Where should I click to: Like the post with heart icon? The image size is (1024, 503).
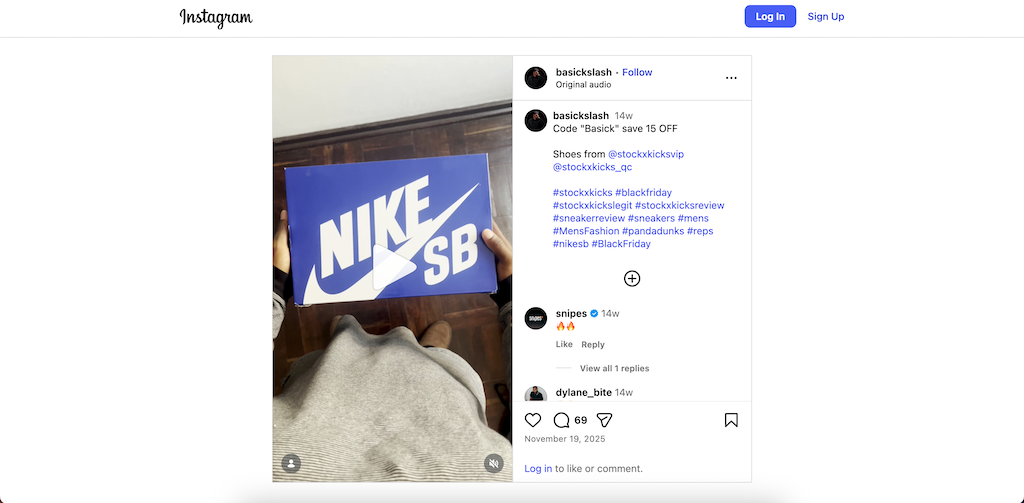point(533,420)
